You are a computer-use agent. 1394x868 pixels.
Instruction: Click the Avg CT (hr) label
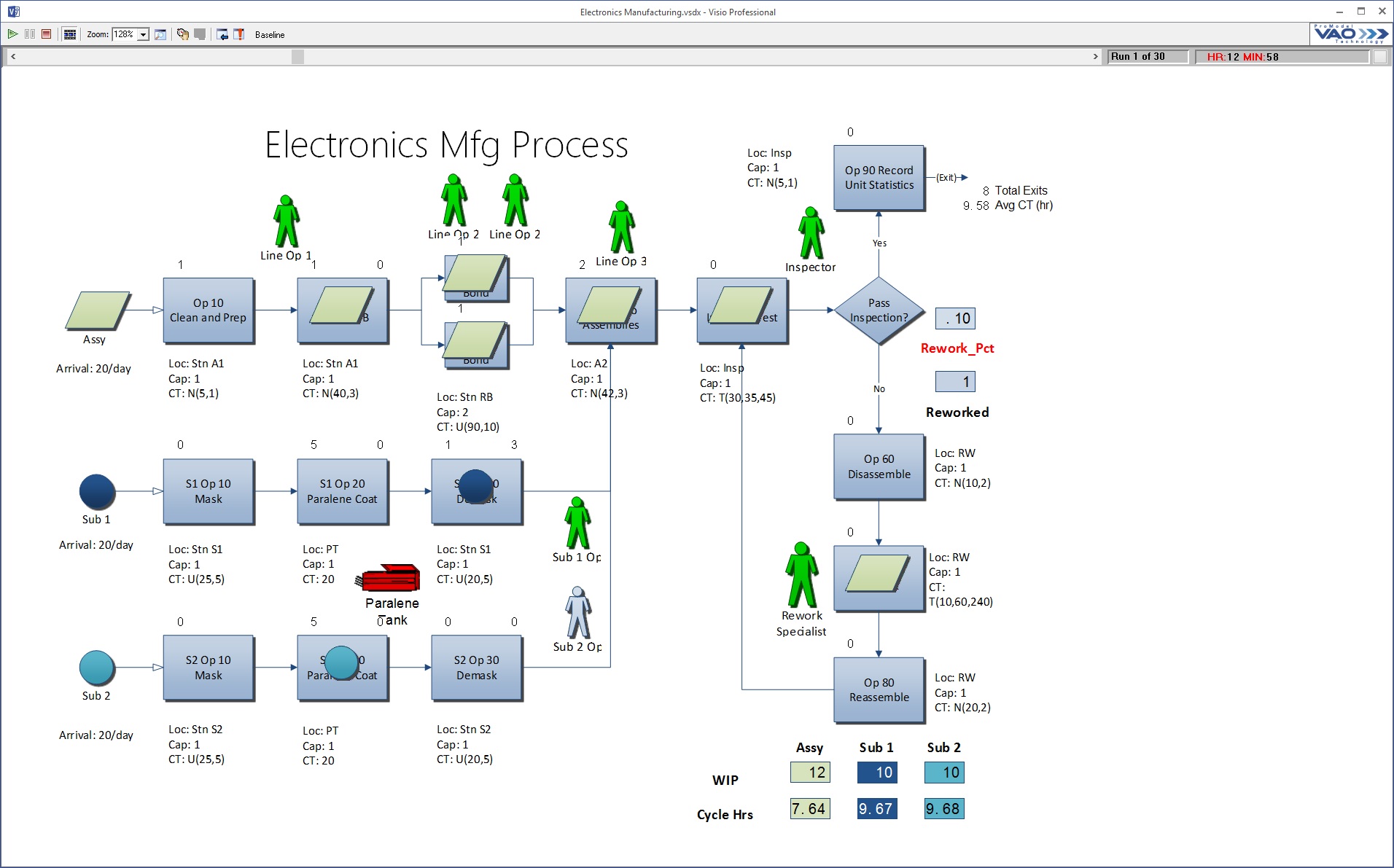click(1024, 206)
